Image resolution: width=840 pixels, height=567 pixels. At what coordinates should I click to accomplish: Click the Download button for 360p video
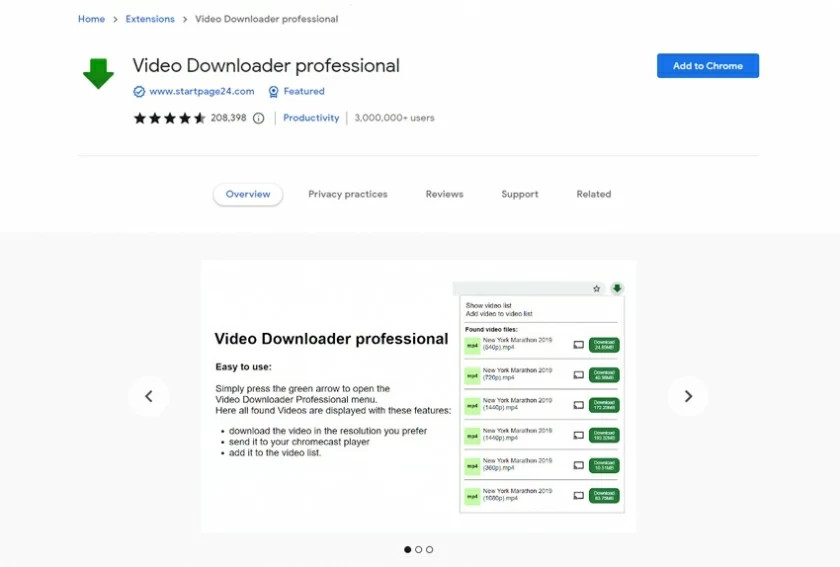(604, 465)
